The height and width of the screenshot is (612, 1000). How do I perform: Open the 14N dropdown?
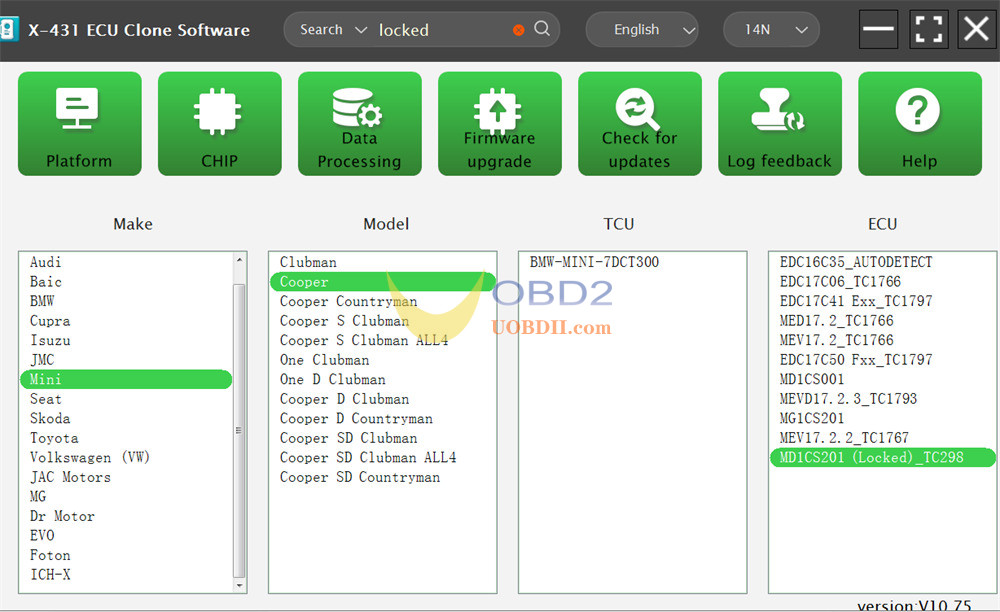(771, 29)
